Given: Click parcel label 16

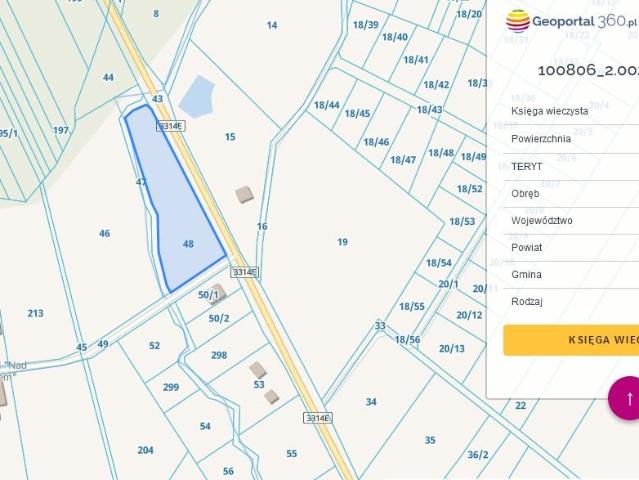Looking at the screenshot, I should [262, 226].
